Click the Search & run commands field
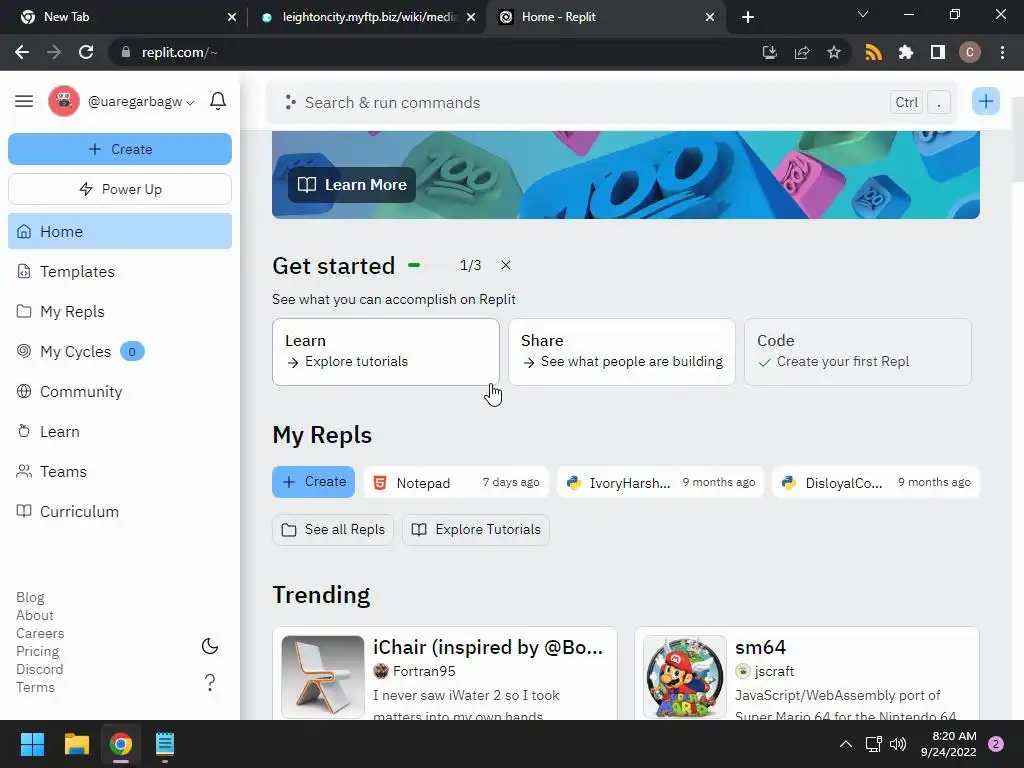This screenshot has height=768, width=1024. pos(611,103)
